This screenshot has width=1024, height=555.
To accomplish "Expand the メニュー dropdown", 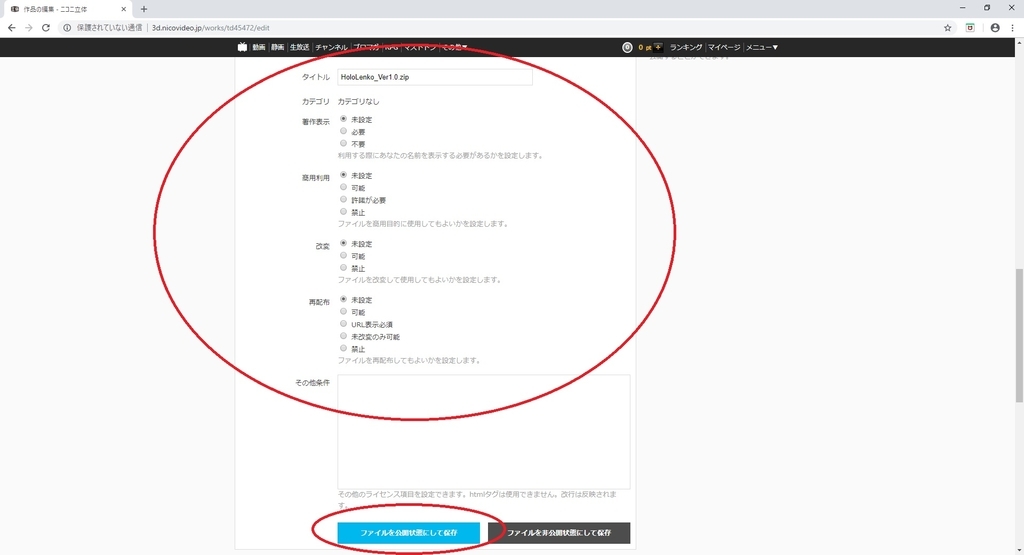I will [762, 47].
